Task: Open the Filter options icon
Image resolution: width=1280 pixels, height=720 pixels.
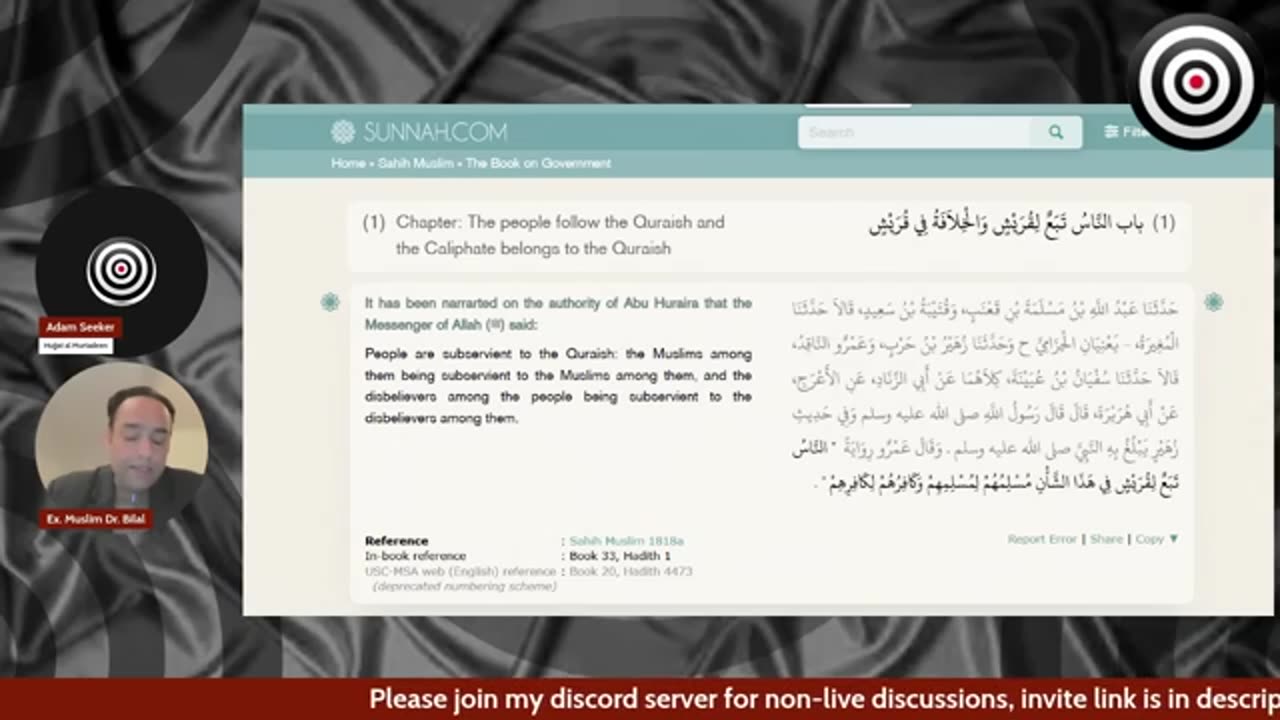Action: (x=1111, y=132)
